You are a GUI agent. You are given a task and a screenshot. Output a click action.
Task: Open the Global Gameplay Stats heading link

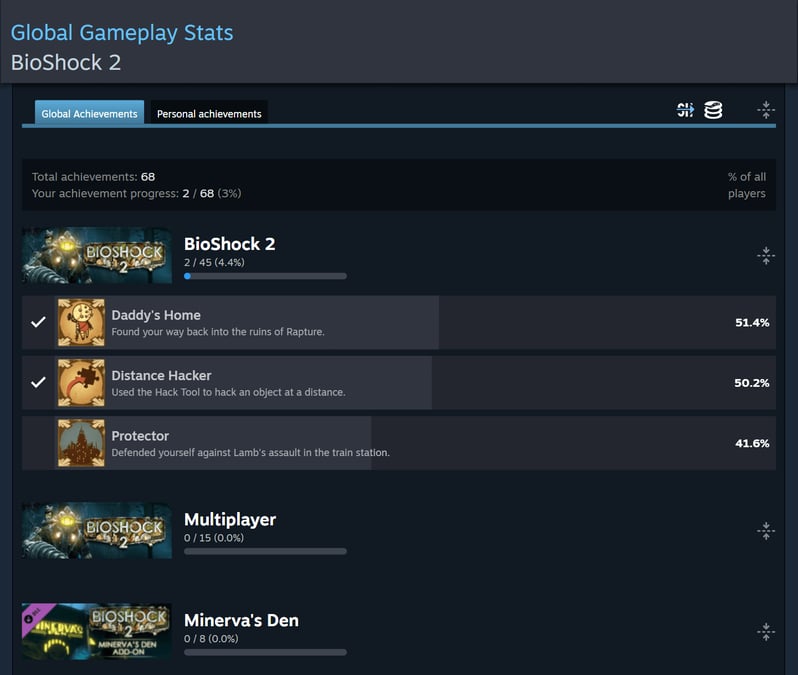coord(122,33)
